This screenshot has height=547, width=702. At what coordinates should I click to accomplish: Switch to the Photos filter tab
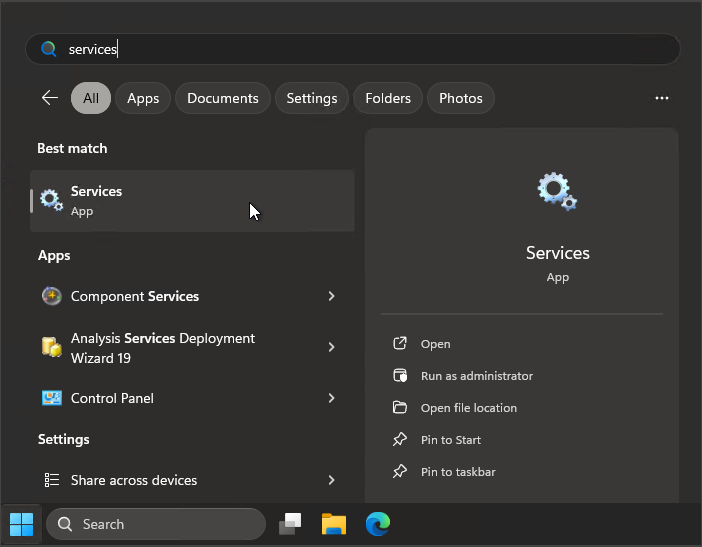461,98
